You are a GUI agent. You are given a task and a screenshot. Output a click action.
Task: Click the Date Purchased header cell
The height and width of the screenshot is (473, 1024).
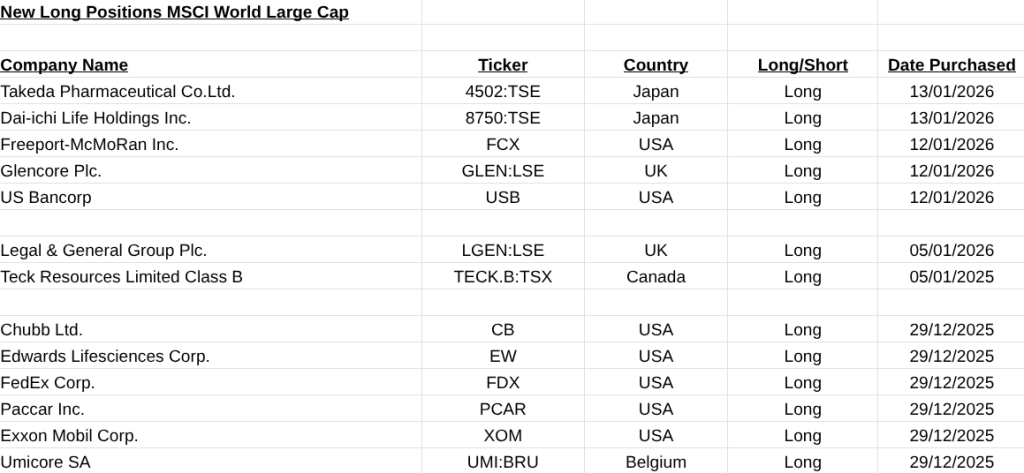coord(951,65)
